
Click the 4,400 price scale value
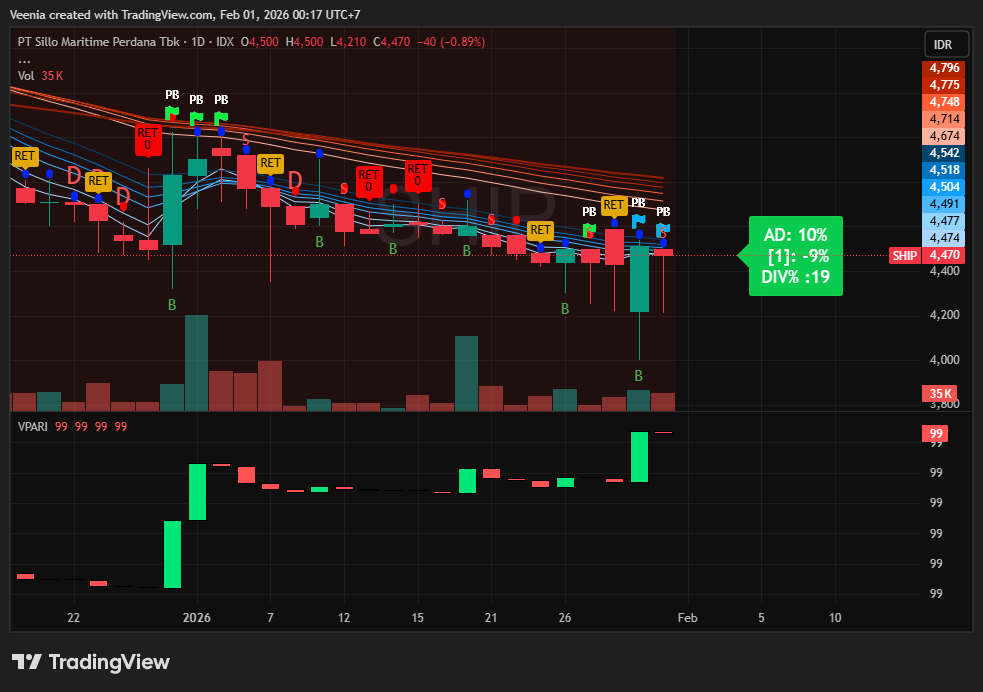944,271
